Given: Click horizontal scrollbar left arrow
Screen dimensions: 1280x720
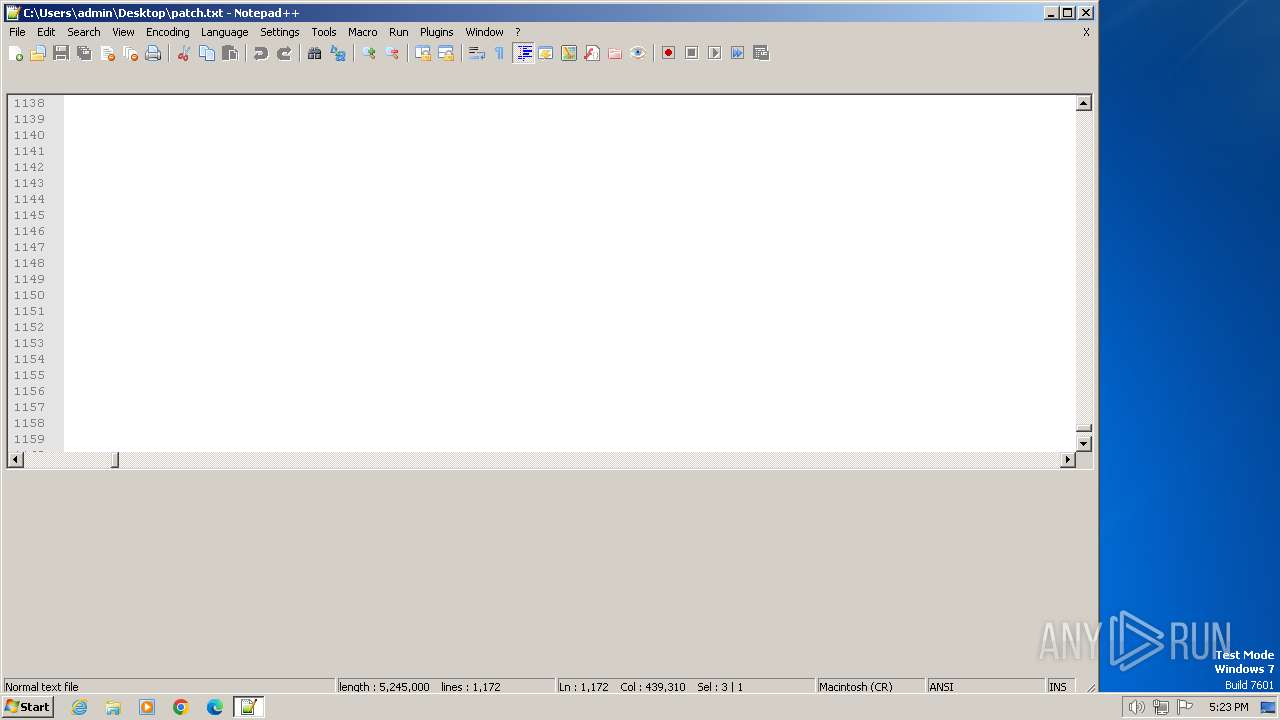Looking at the screenshot, I should [15, 460].
